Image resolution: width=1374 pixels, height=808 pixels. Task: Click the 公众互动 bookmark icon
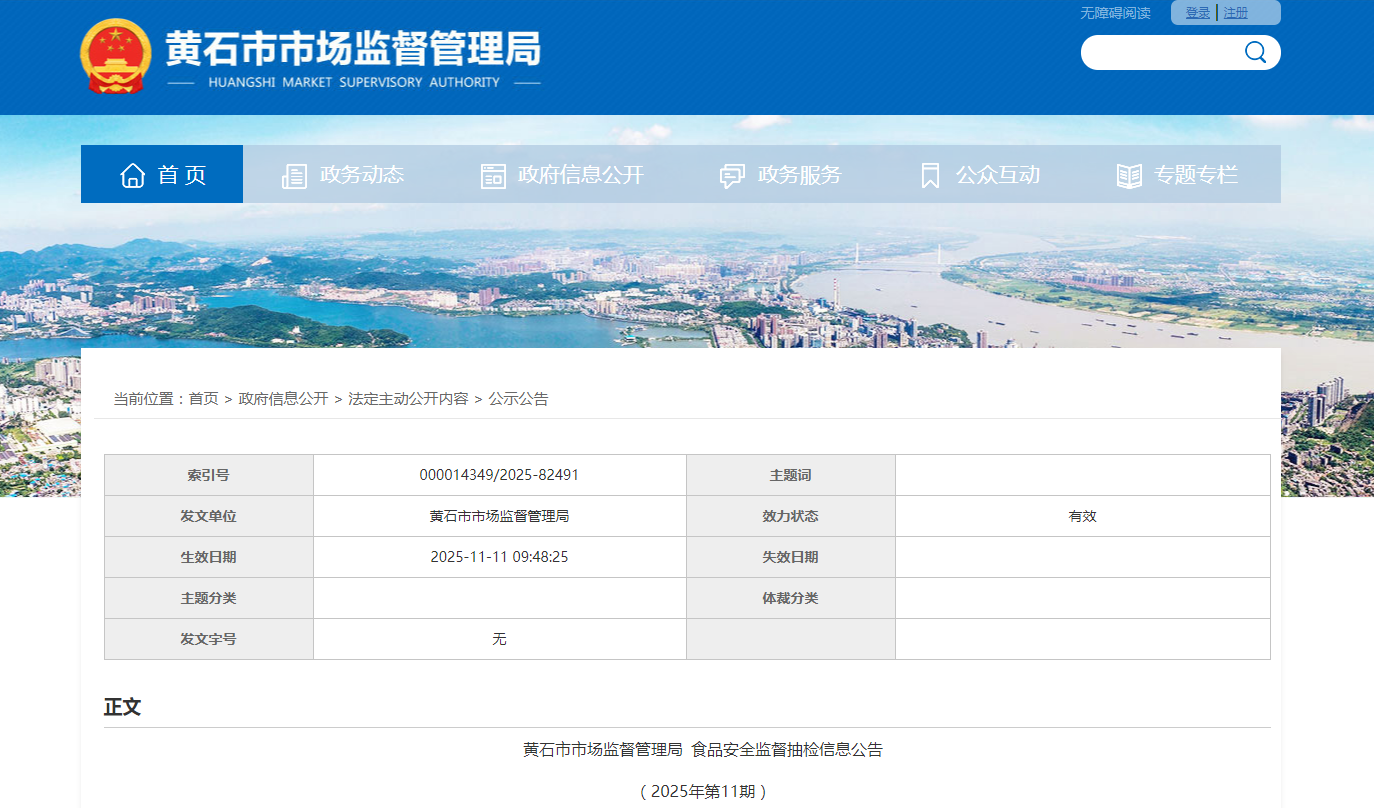(x=930, y=176)
